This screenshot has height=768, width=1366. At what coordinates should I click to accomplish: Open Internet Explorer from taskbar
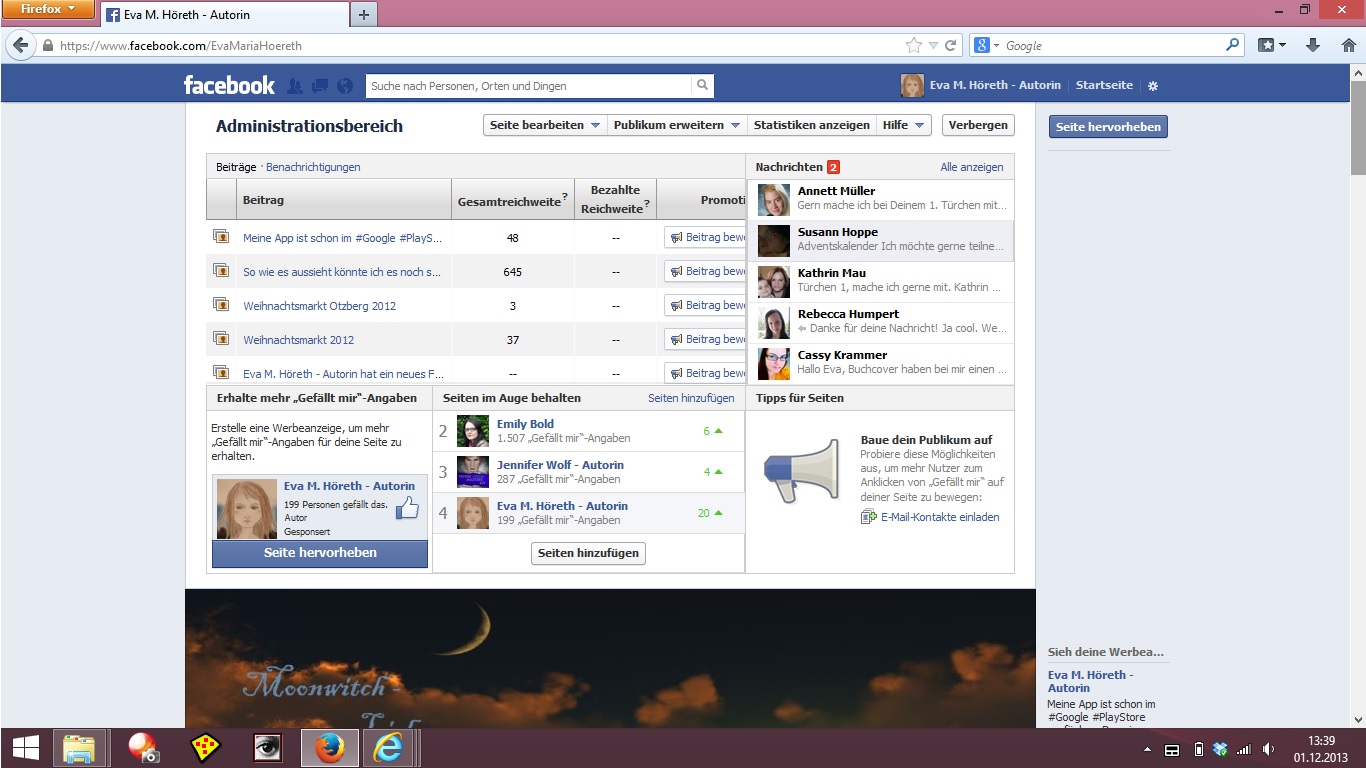[x=387, y=748]
